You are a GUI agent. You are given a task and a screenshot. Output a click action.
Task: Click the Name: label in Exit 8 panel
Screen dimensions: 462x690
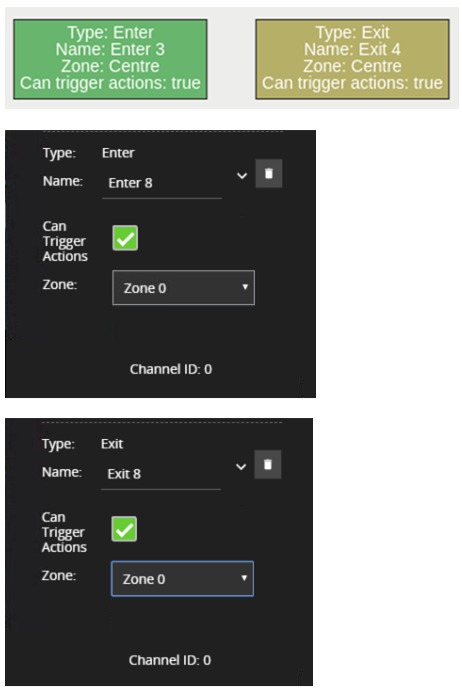click(x=62, y=472)
